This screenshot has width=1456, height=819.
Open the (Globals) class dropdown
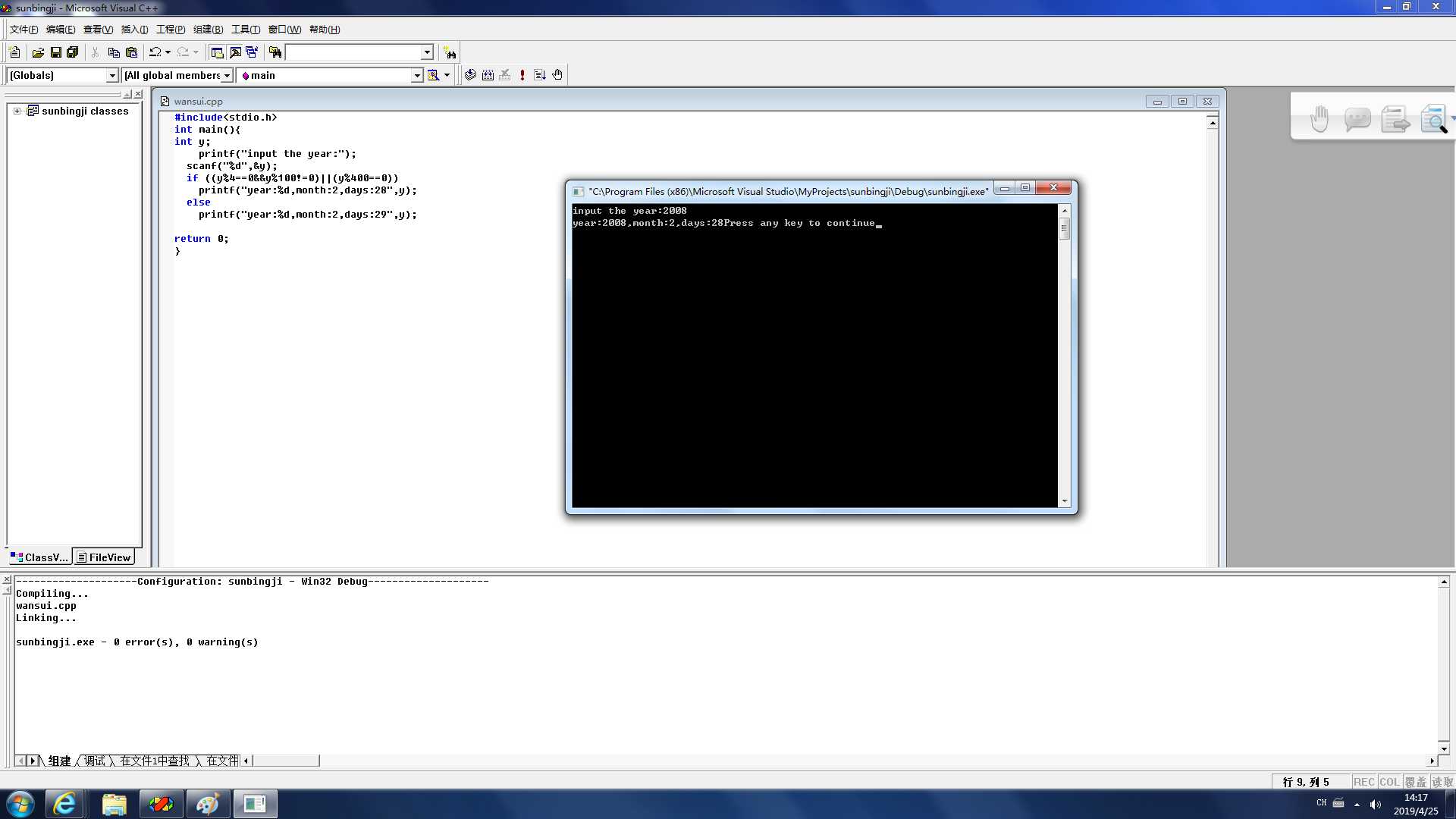pos(112,75)
